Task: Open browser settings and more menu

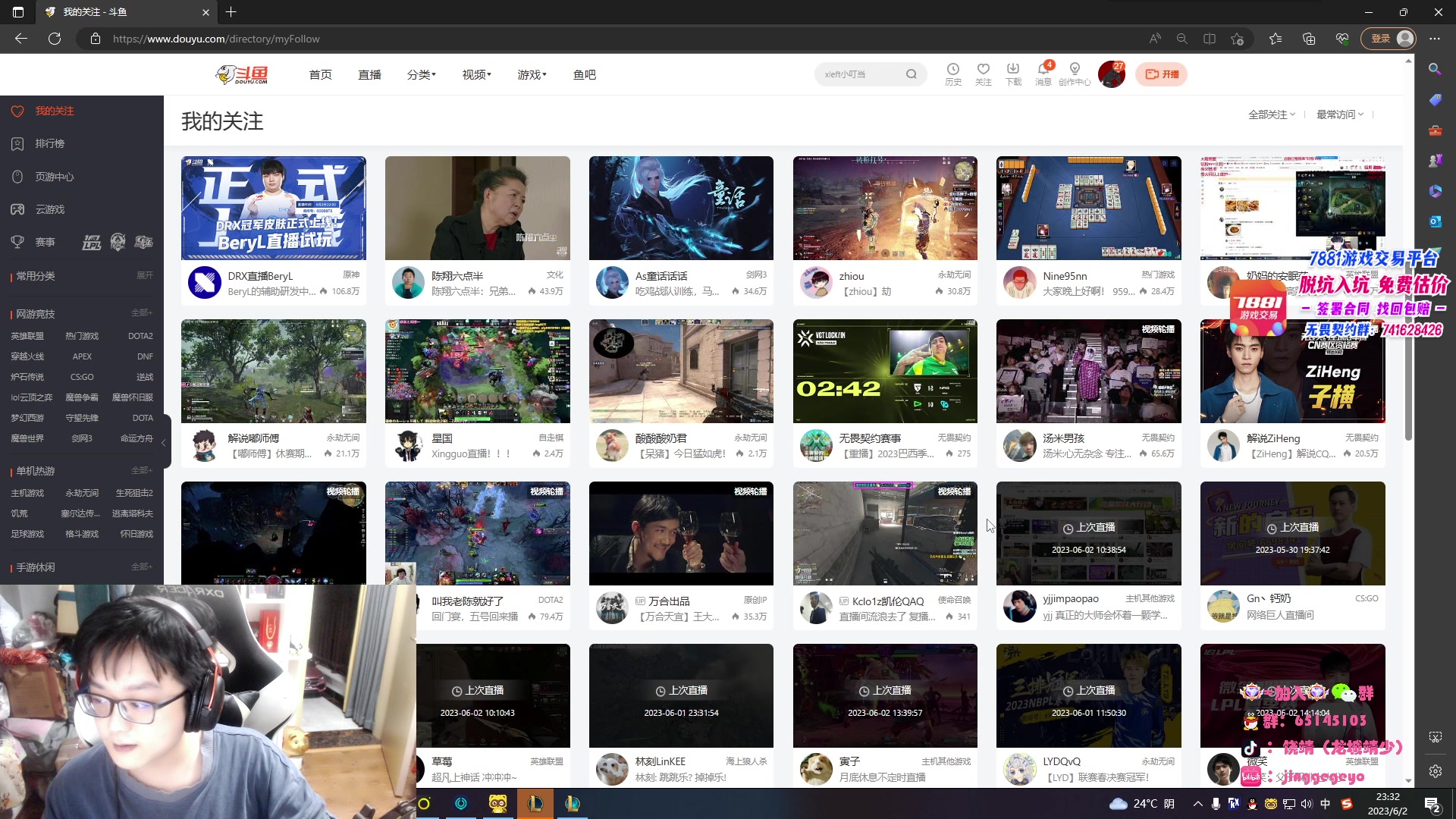Action: coord(1435,39)
